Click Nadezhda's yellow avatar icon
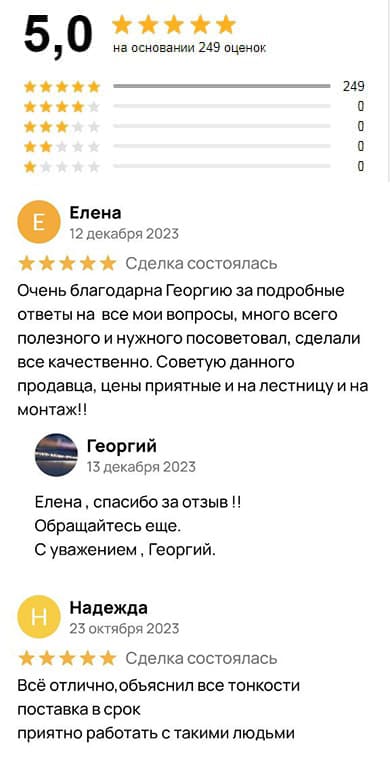Viewport: 390px width, 781px height. 38,617
